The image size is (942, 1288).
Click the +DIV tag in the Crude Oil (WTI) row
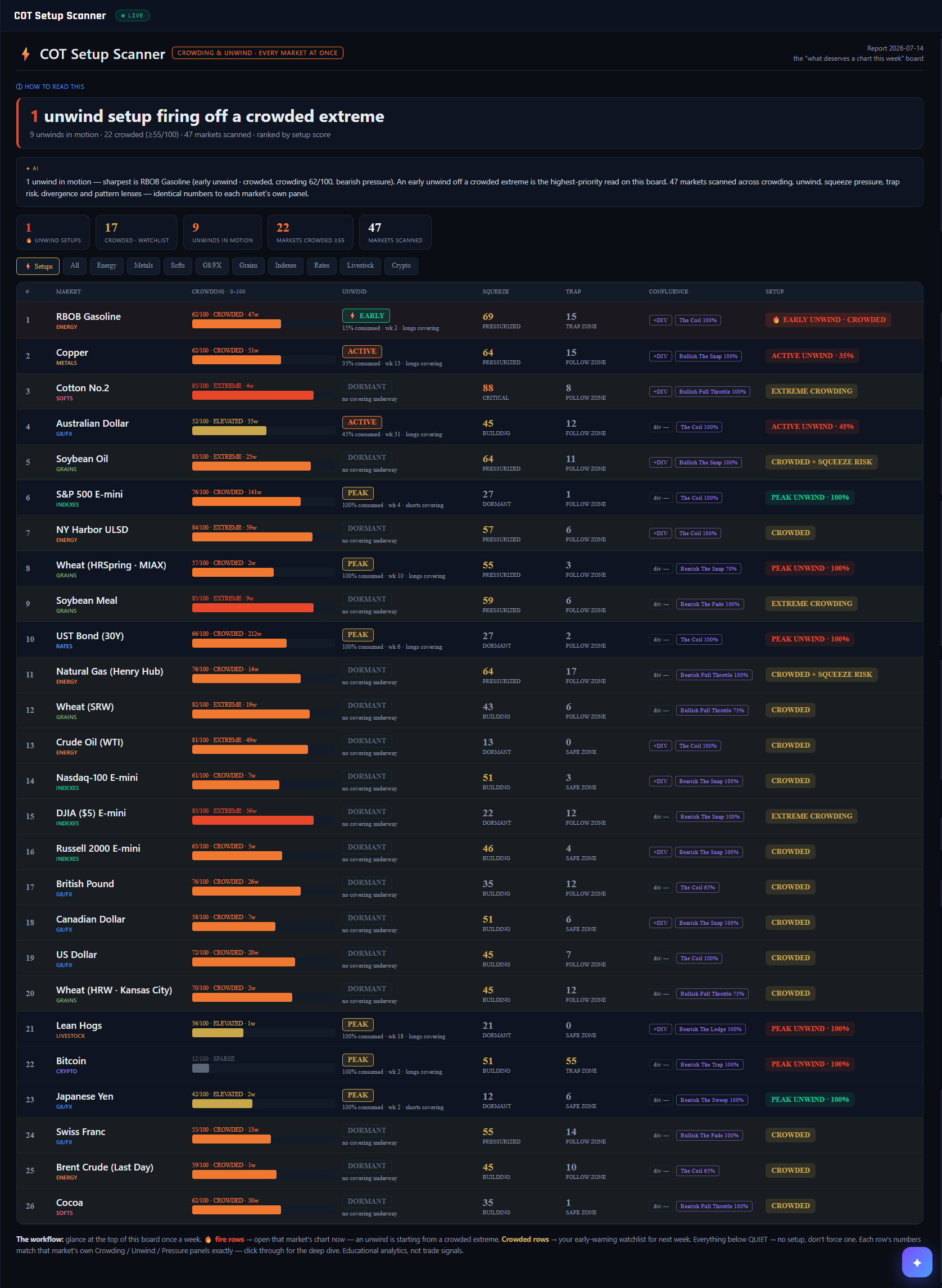click(660, 745)
